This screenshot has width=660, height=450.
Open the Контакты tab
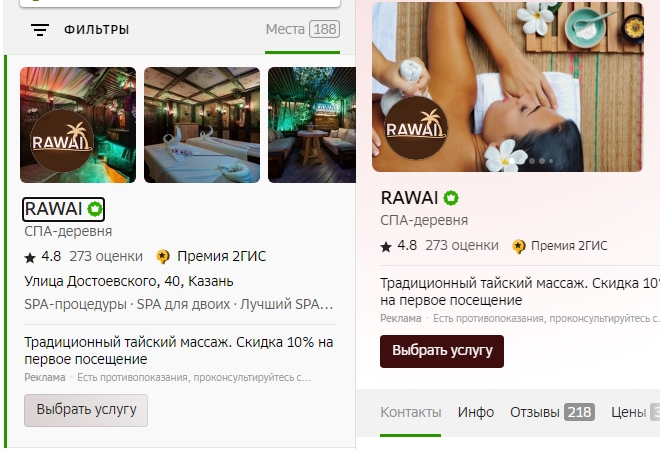coord(411,412)
